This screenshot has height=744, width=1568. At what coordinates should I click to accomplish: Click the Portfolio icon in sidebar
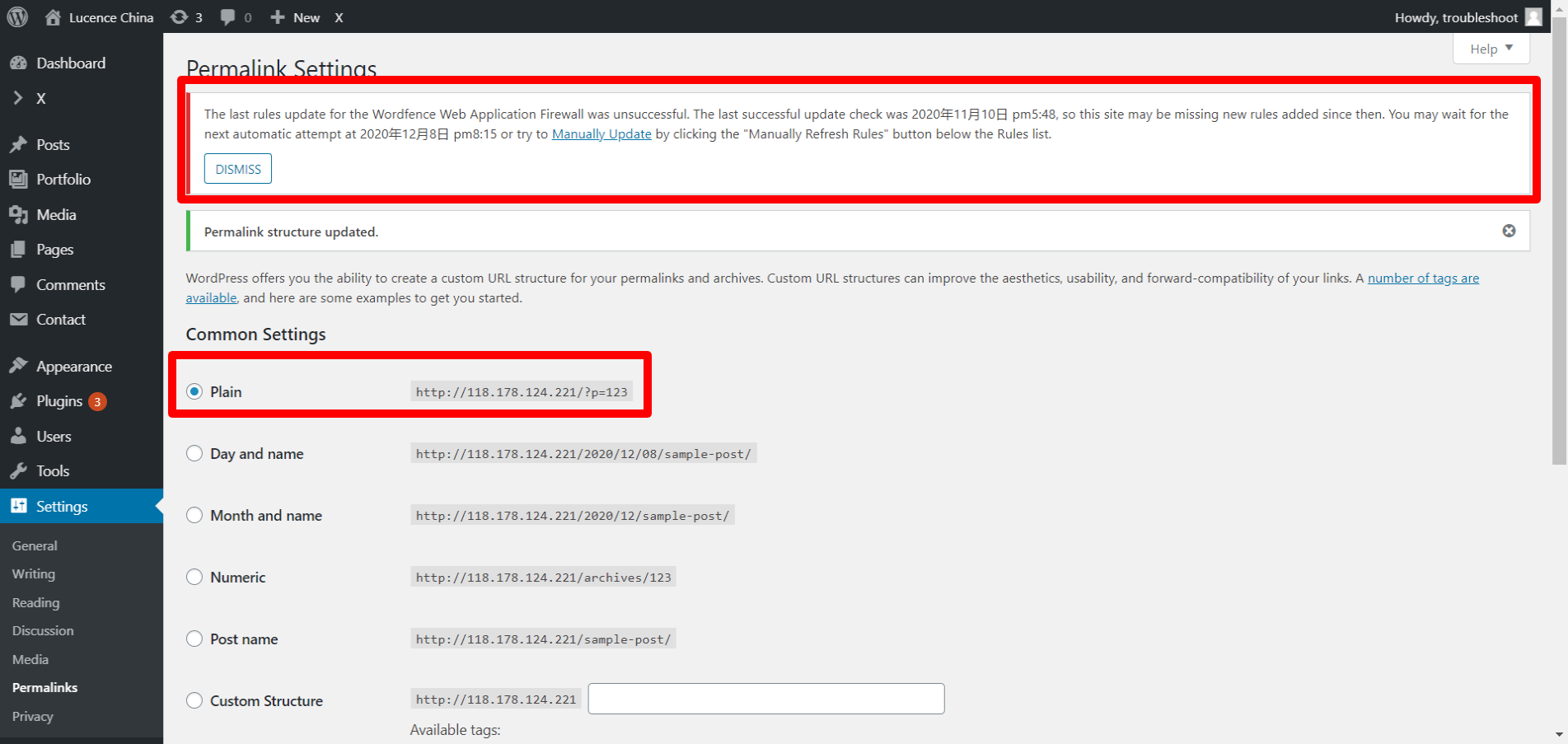coord(18,180)
